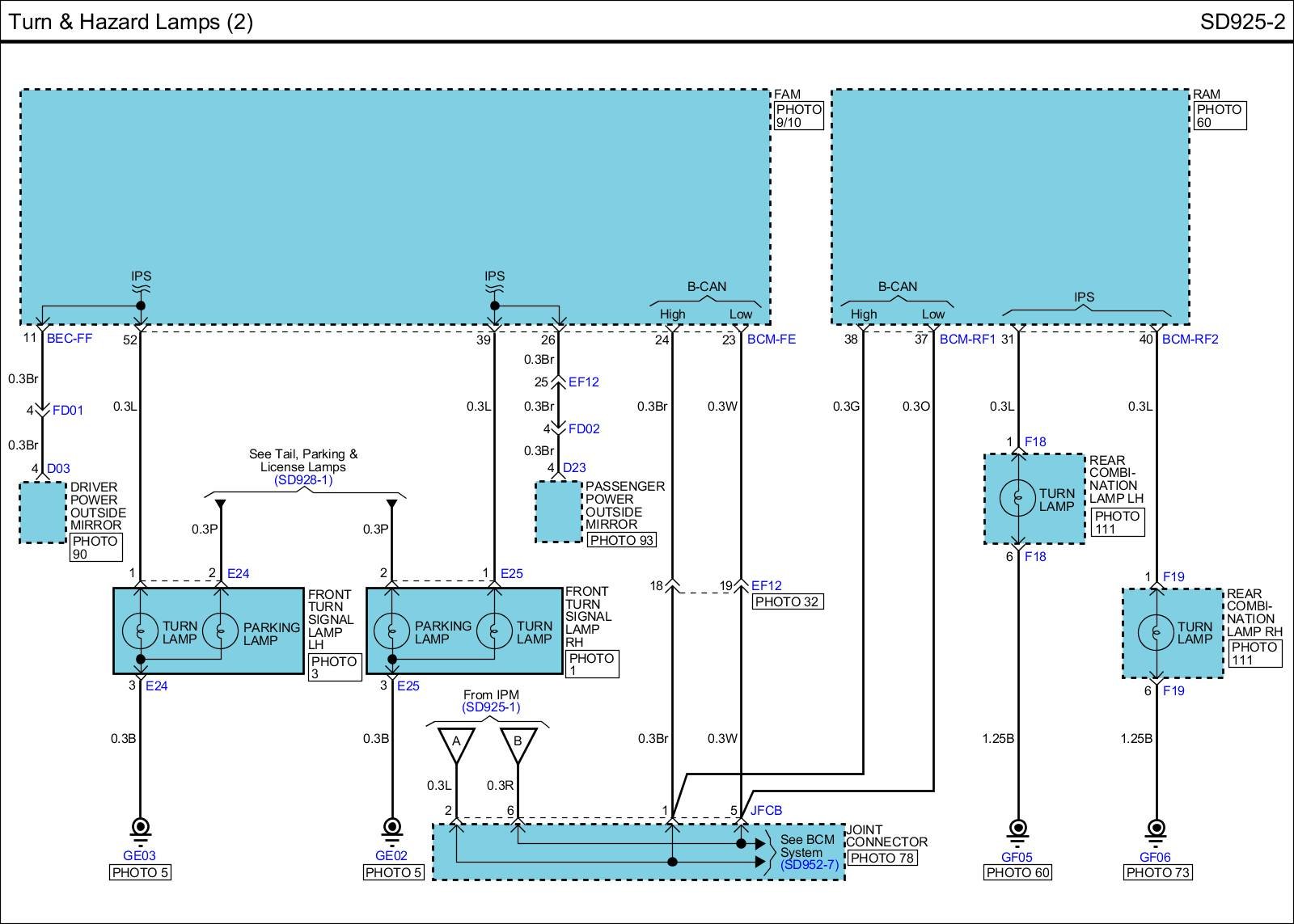Click the Driver Power Outside Mirror component box
This screenshot has width=1294, height=924.
point(43,513)
